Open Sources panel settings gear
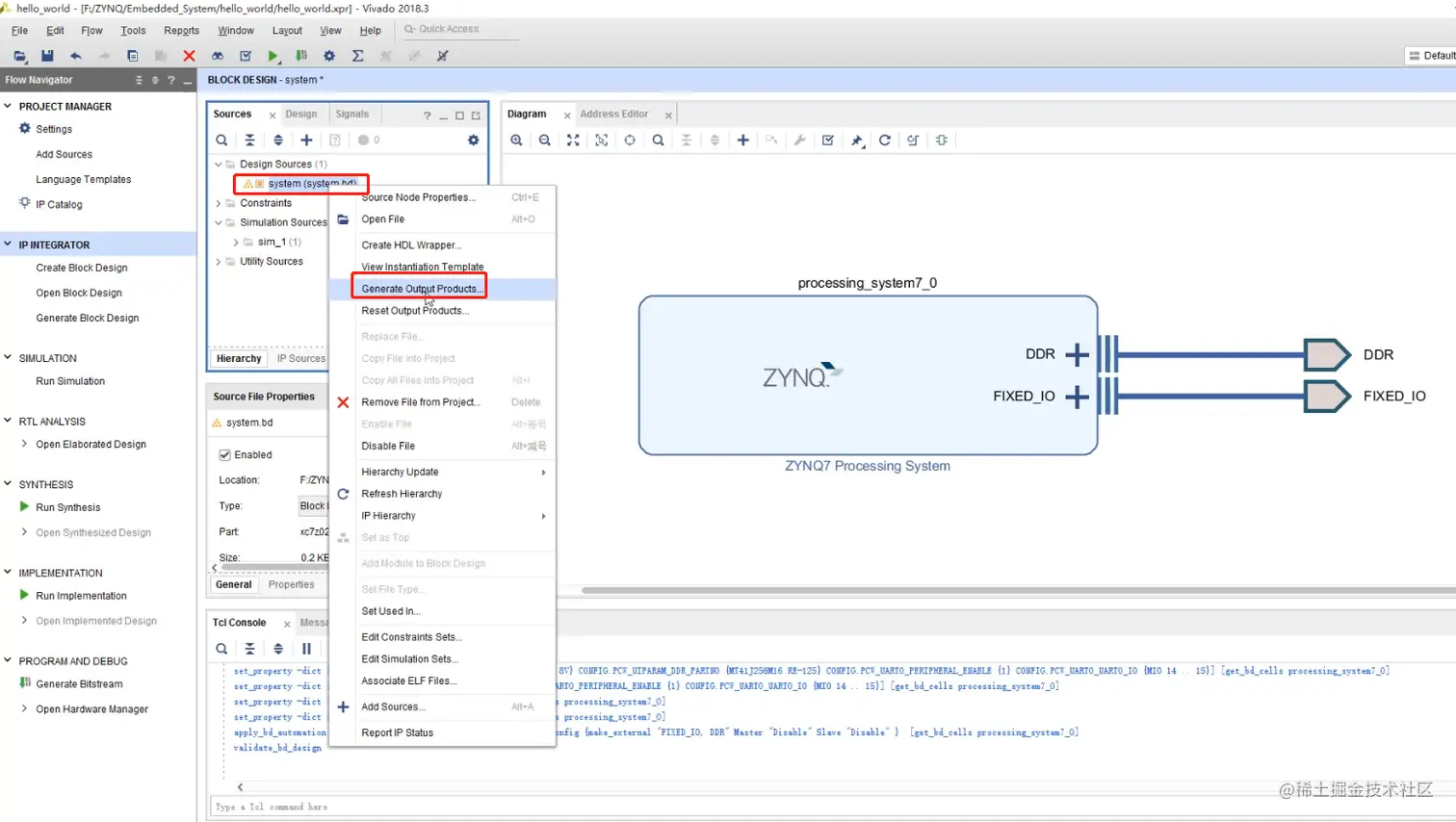This screenshot has height=822, width=1456. point(473,141)
